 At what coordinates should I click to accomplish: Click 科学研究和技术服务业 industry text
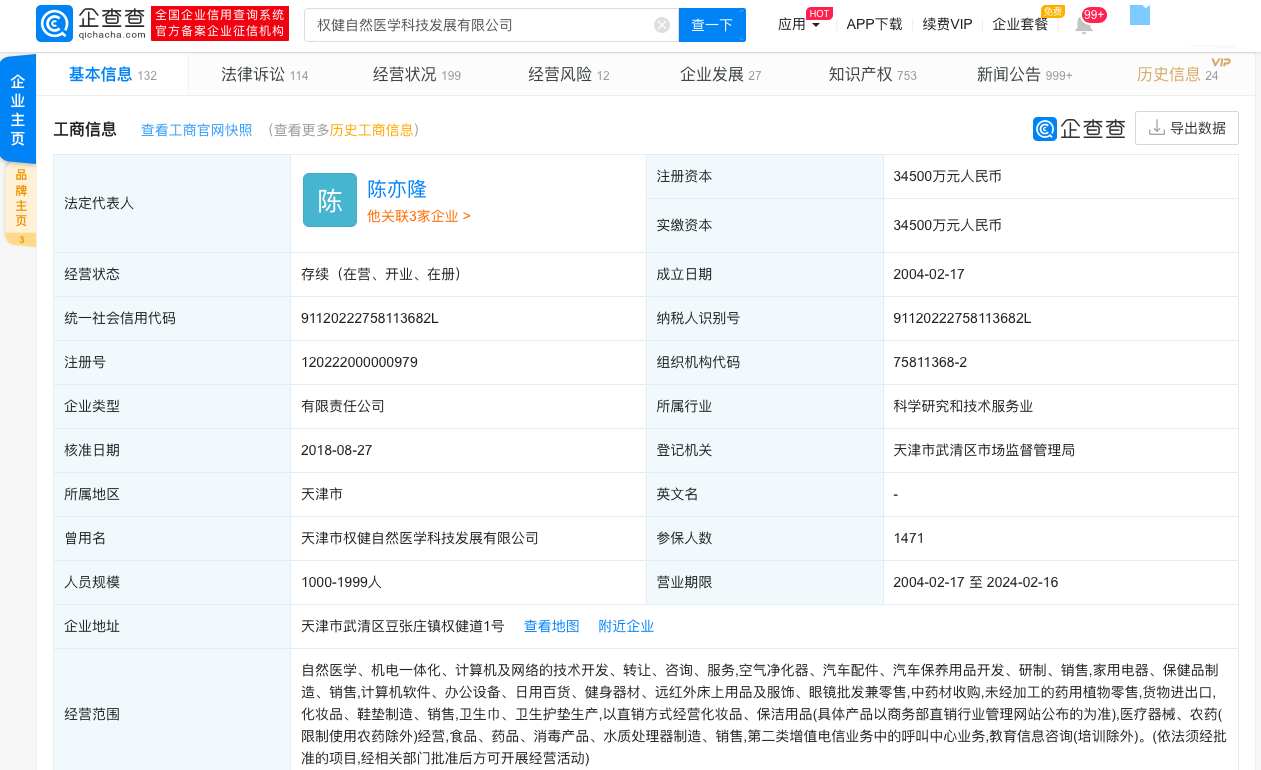click(963, 406)
